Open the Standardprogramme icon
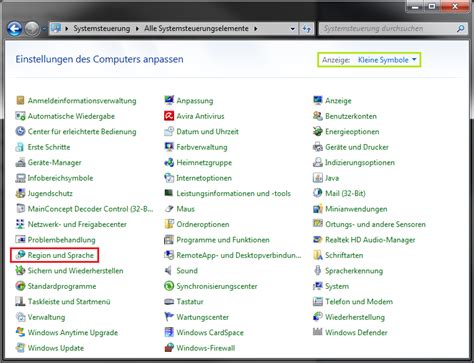The height and width of the screenshot is (363, 474). pyautogui.click(x=20, y=286)
